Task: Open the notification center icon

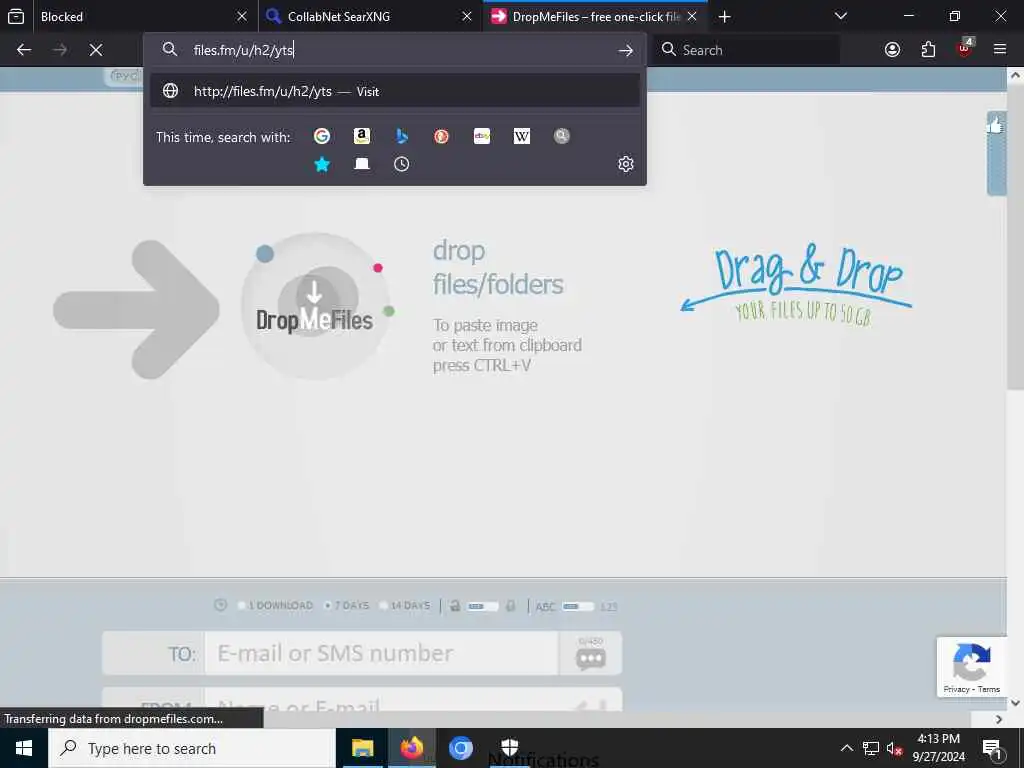Action: [992, 748]
